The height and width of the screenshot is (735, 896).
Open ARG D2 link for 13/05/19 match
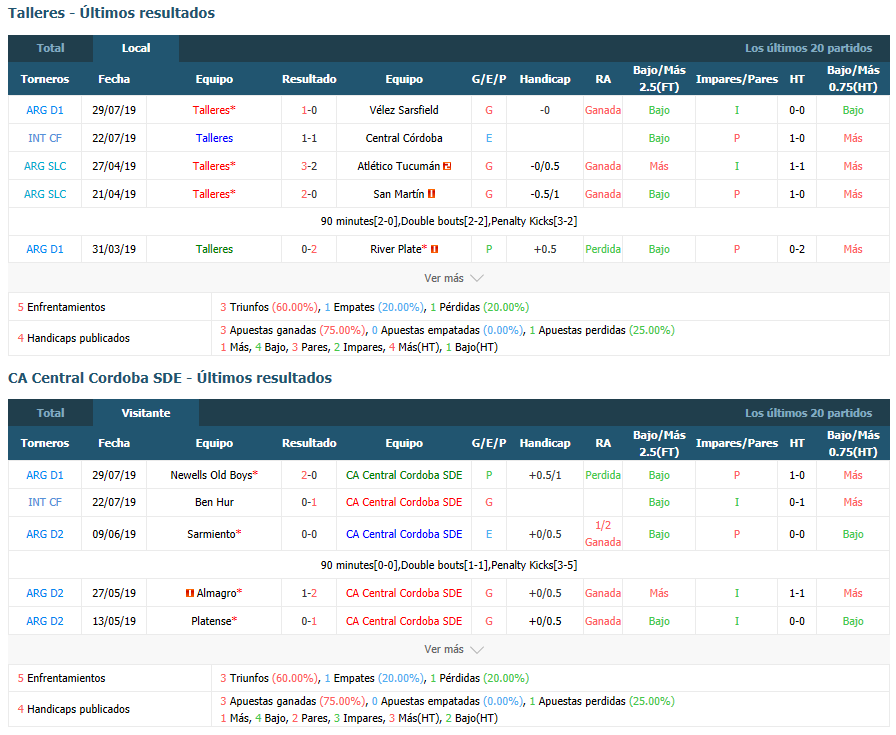[45, 621]
